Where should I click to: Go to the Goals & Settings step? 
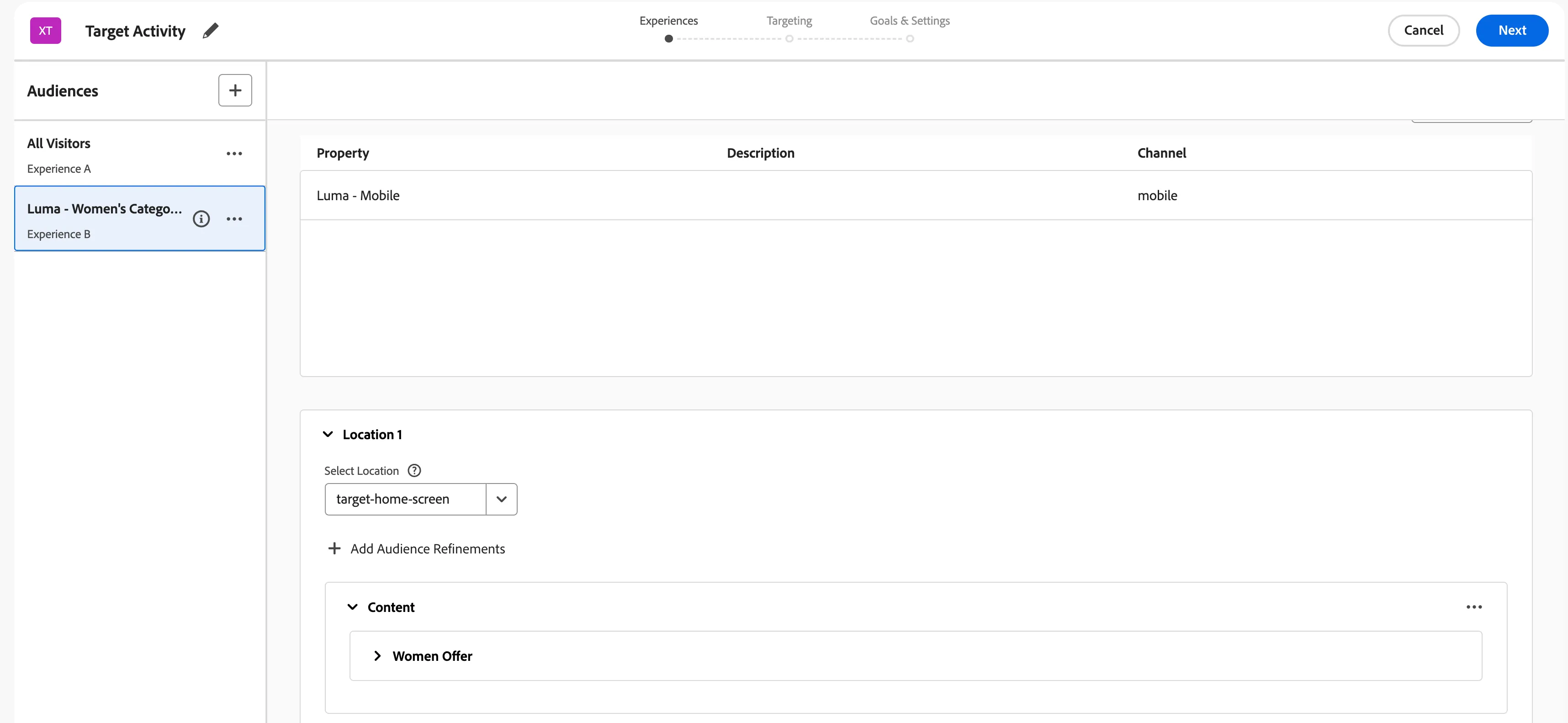909,21
